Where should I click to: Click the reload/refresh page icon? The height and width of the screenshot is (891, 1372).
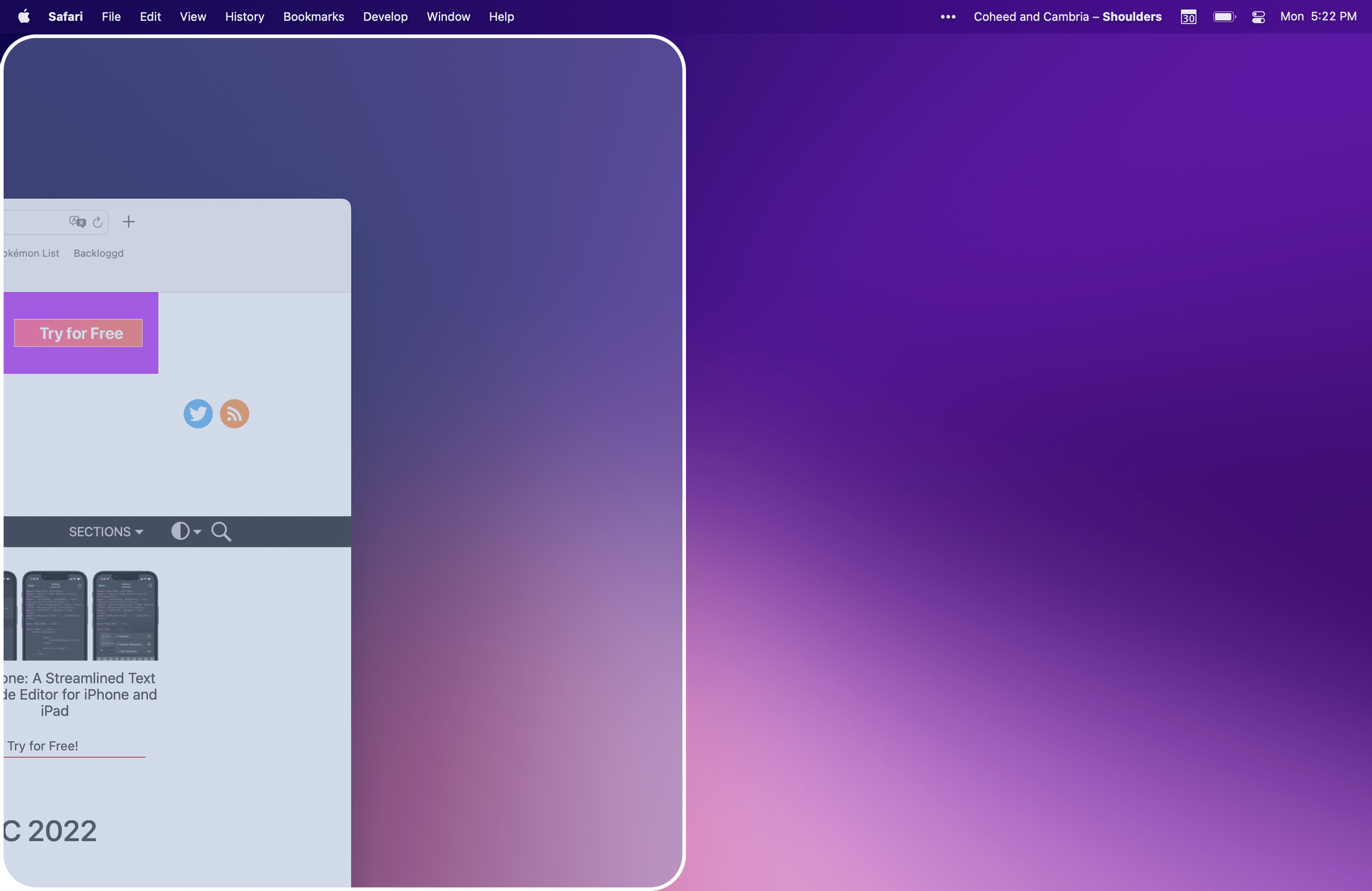point(97,222)
